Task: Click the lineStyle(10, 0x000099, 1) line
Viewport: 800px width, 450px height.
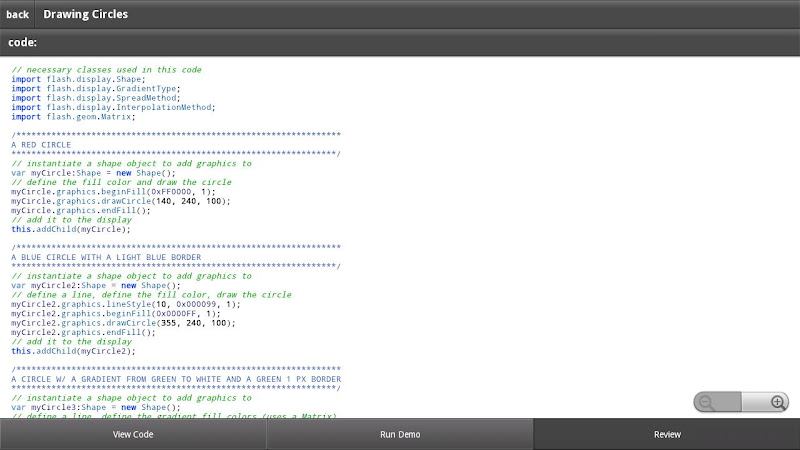Action: 126,304
